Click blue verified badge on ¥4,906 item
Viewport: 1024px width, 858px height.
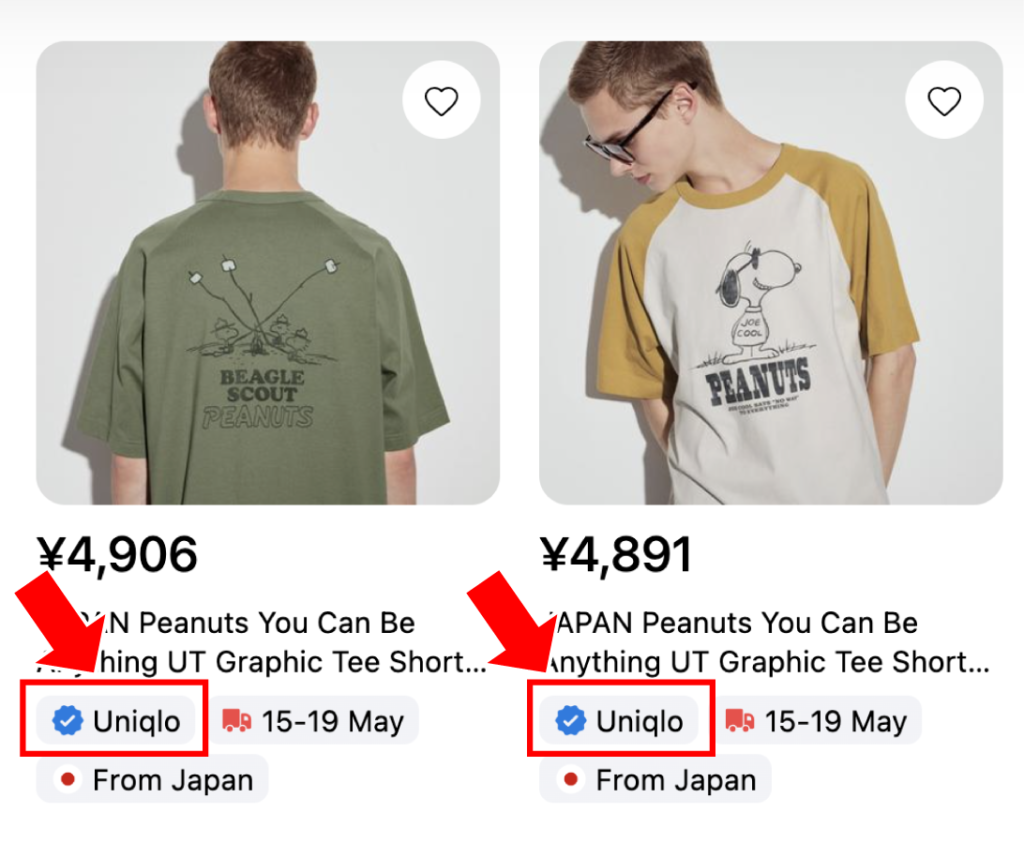coord(67,721)
